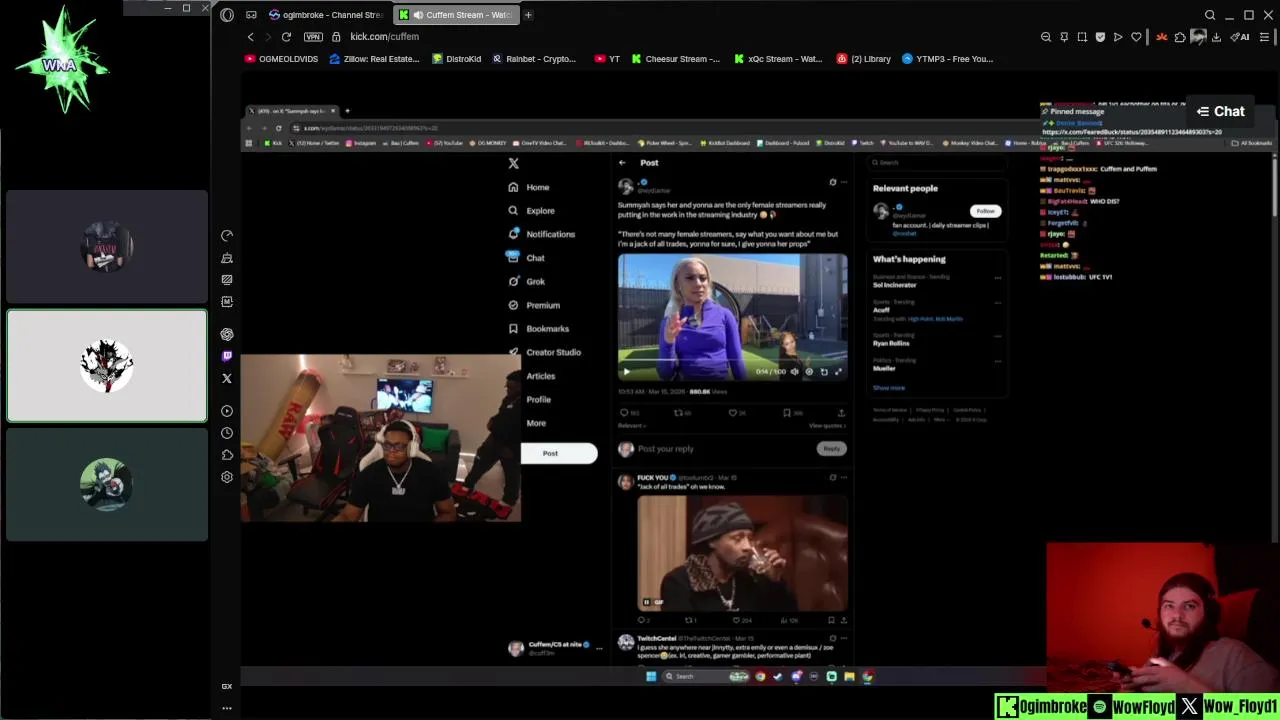
Task: Open the X messenger icon in Opera sidebar
Action: point(227,378)
